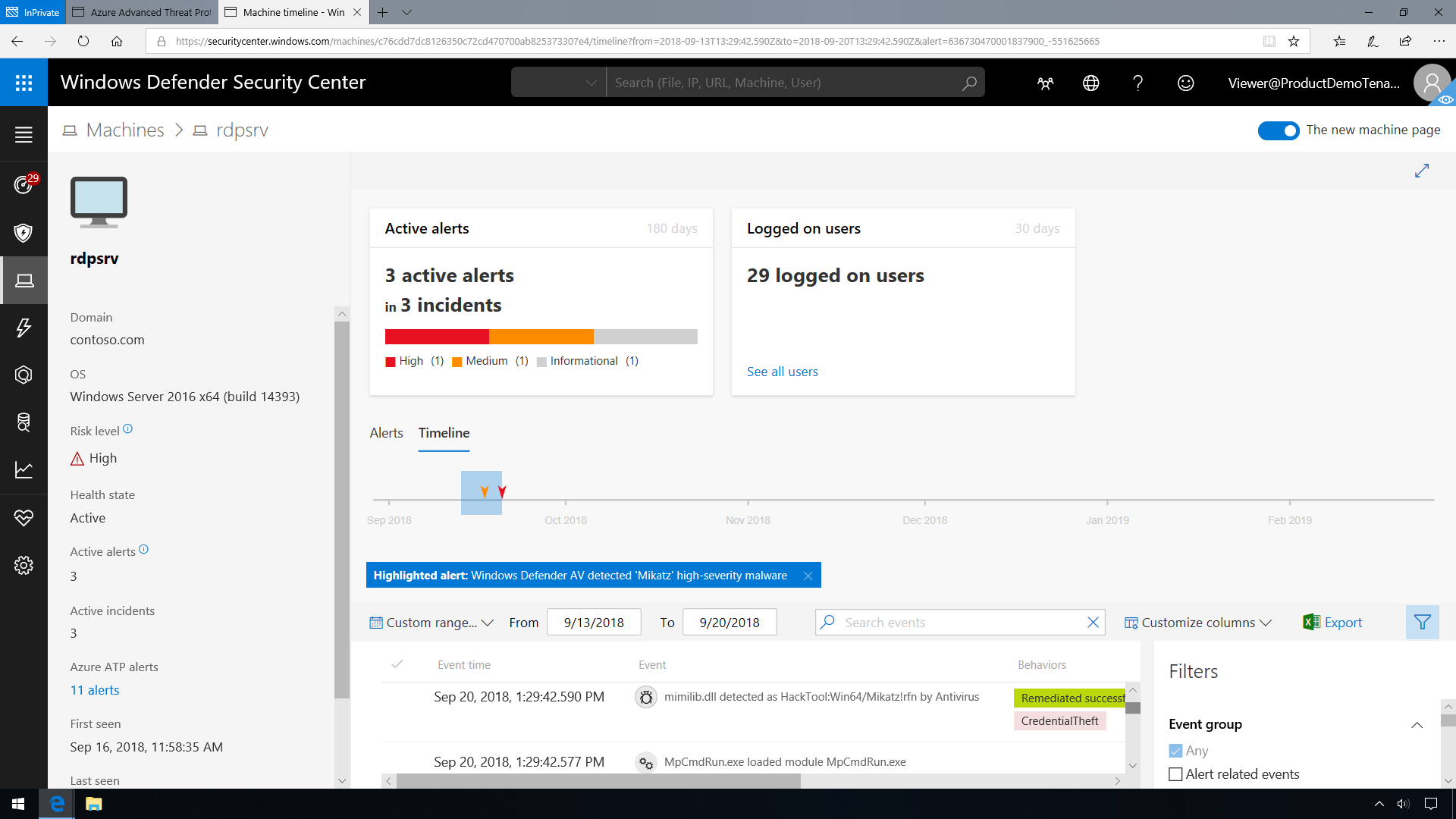
Task: Switch to the Alerts tab
Action: coord(386,433)
